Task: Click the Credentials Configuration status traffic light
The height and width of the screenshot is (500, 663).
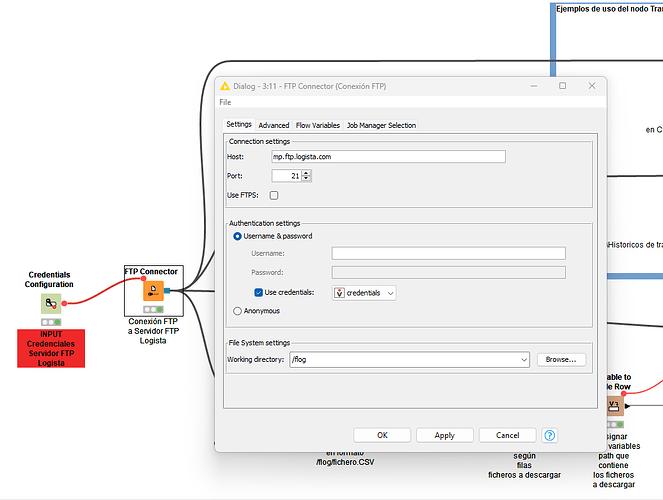Action: point(51,322)
